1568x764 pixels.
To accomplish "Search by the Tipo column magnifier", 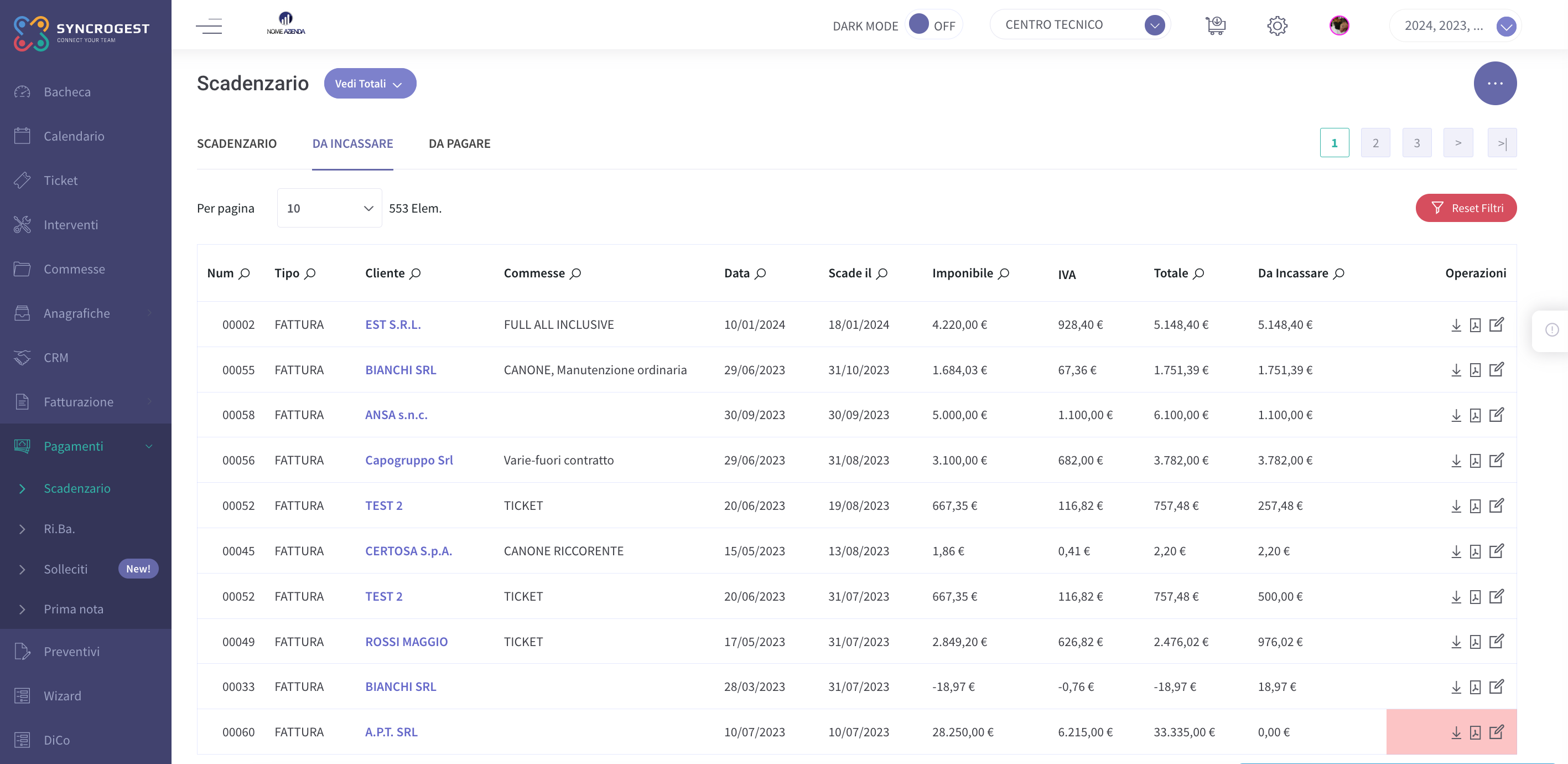I will (x=310, y=273).
